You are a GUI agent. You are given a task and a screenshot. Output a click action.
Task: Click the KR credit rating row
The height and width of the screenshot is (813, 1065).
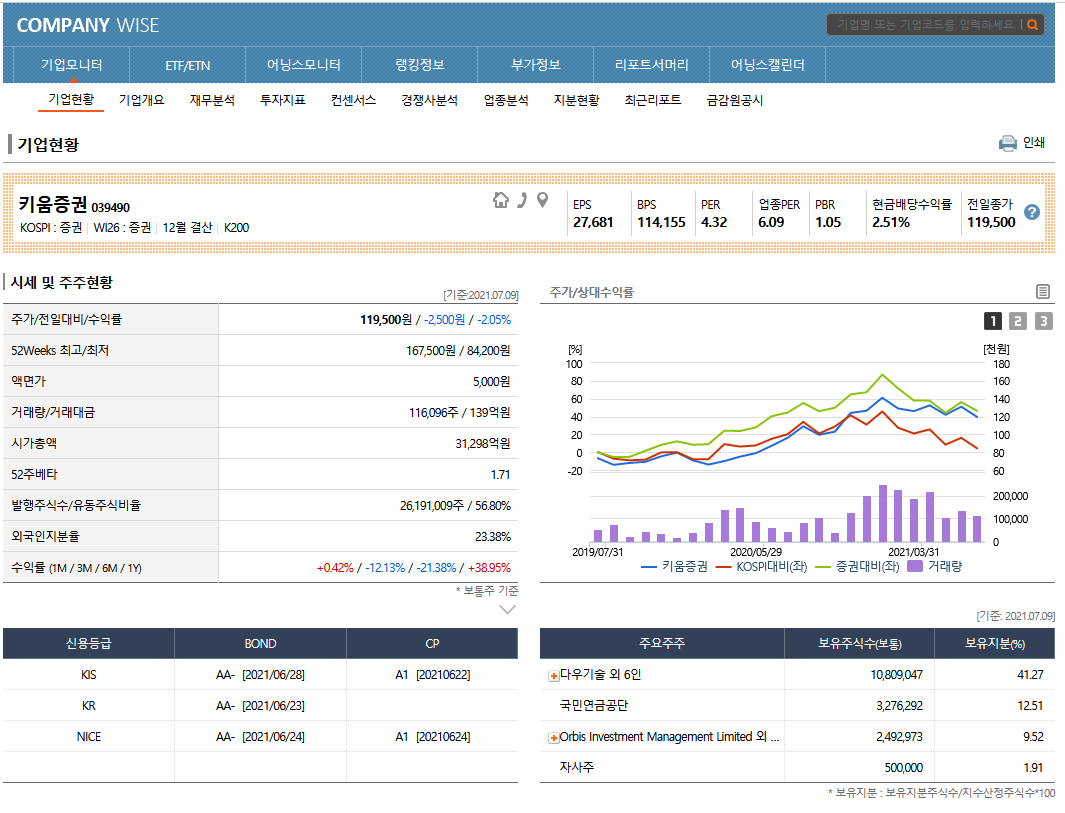[x=260, y=706]
